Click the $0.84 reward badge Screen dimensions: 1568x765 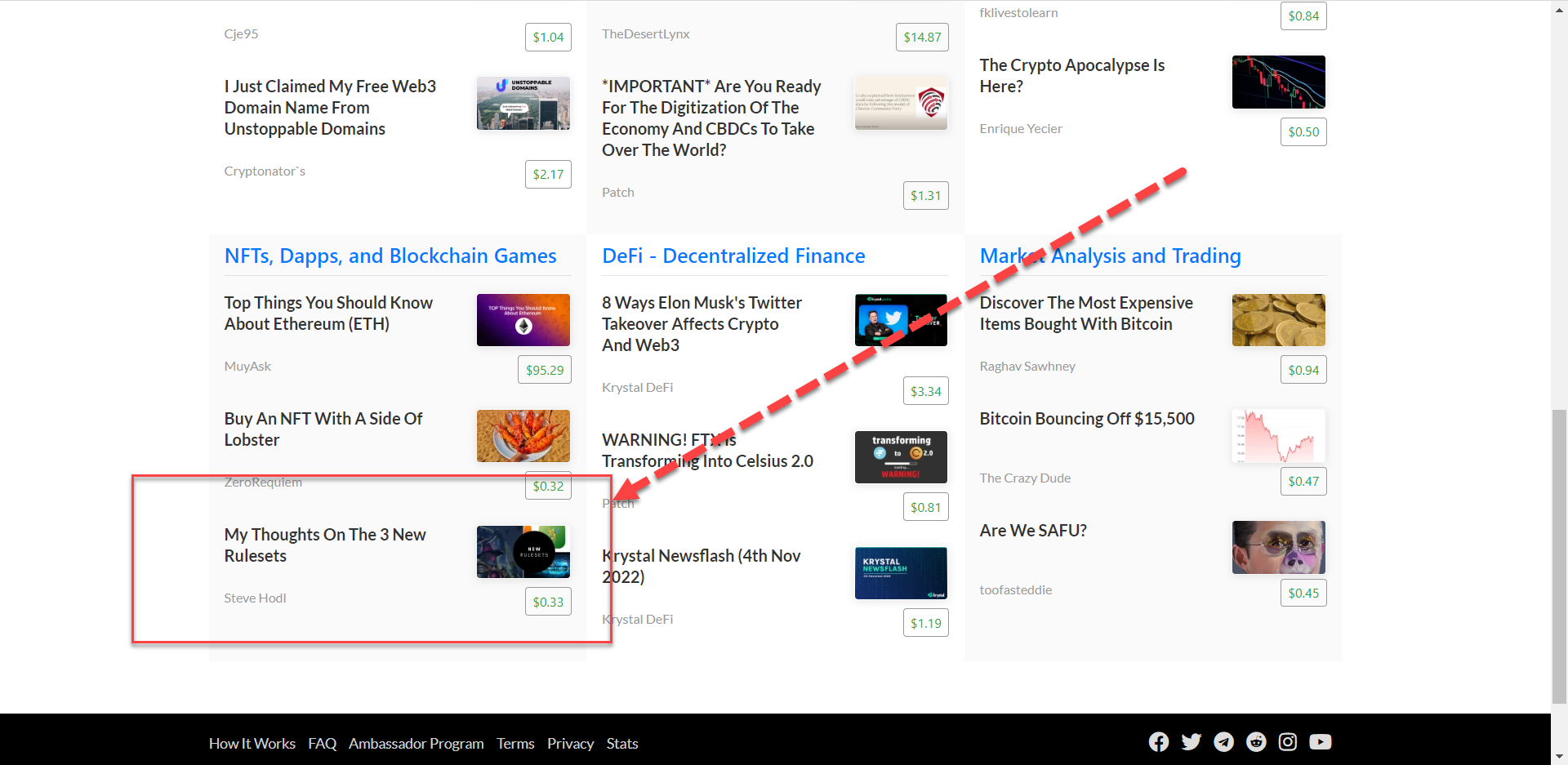[x=1303, y=16]
